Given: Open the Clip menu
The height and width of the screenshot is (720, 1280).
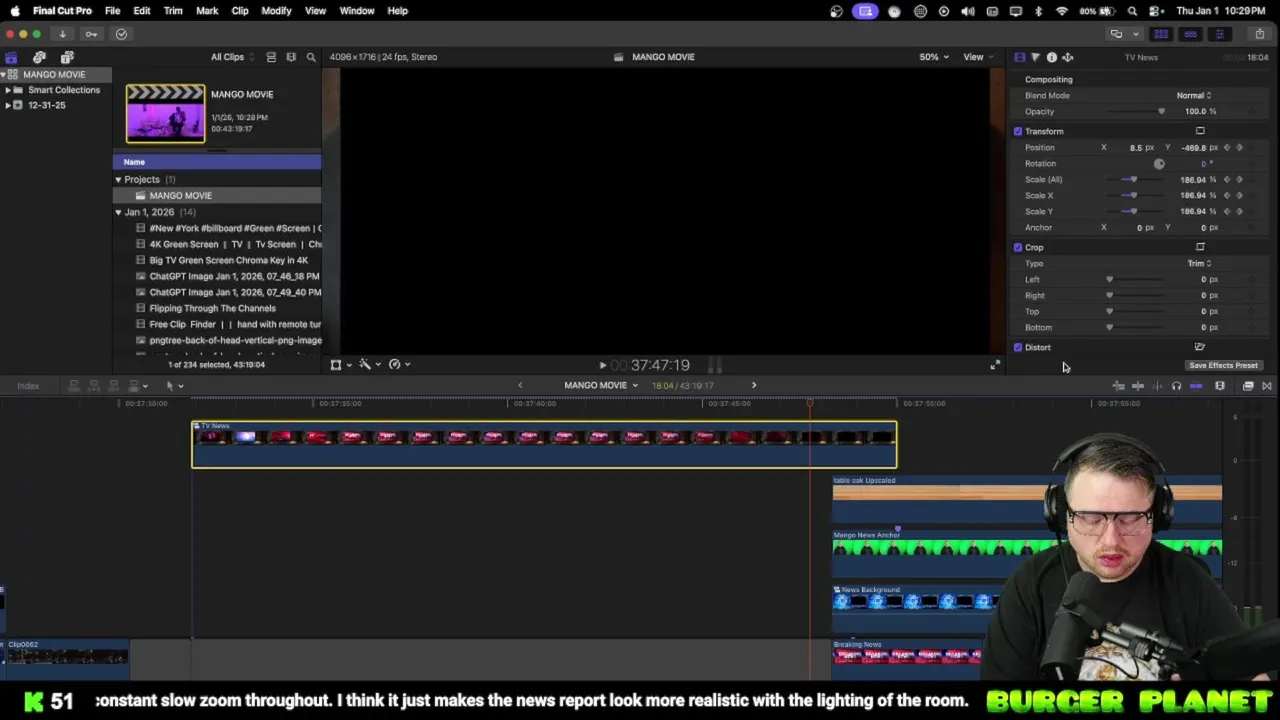Looking at the screenshot, I should (x=240, y=11).
